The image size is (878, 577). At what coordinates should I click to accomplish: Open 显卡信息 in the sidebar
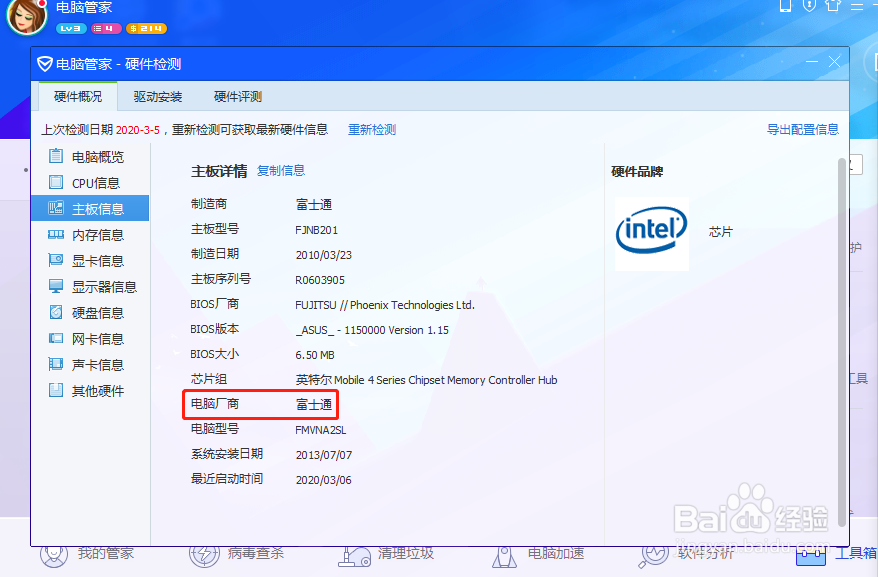click(90, 260)
